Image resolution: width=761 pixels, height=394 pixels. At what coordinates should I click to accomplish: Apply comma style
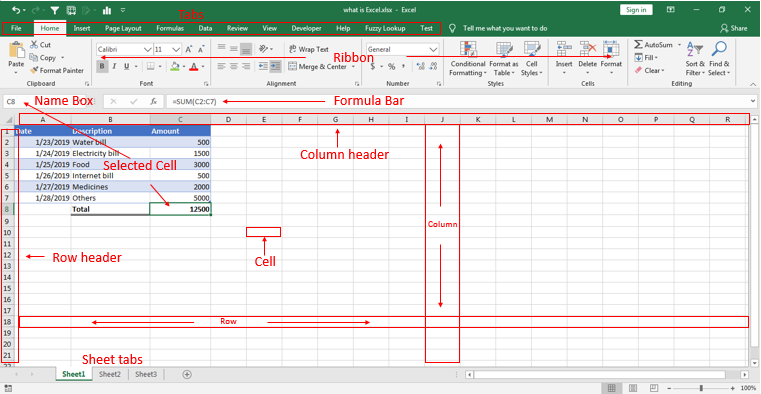(x=403, y=66)
